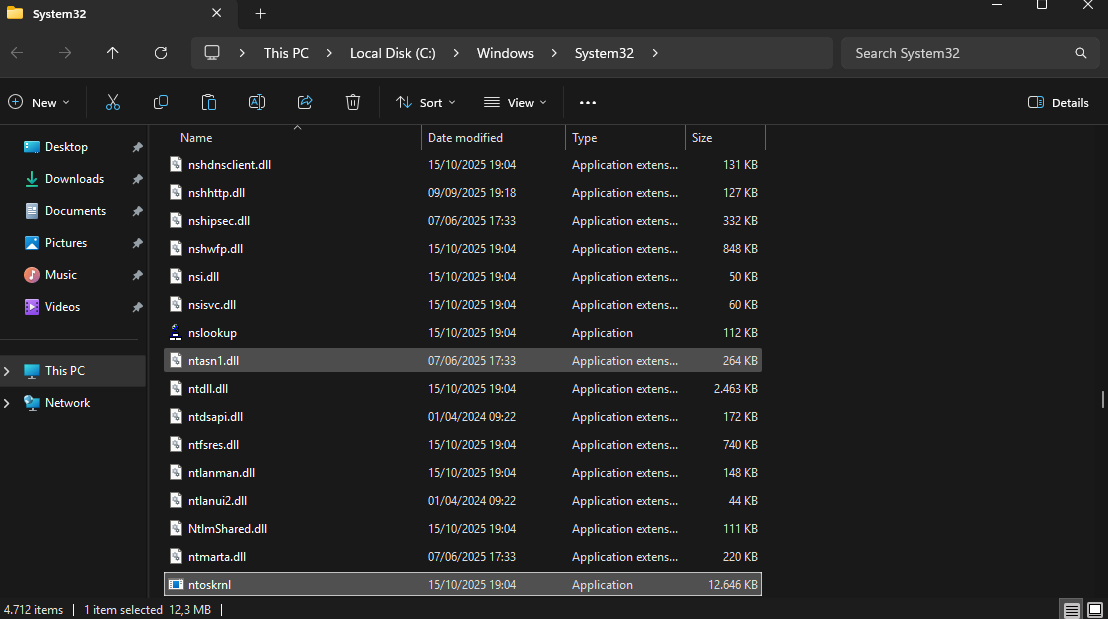1108x619 pixels.
Task: Click the Search System32 field
Action: pos(970,53)
